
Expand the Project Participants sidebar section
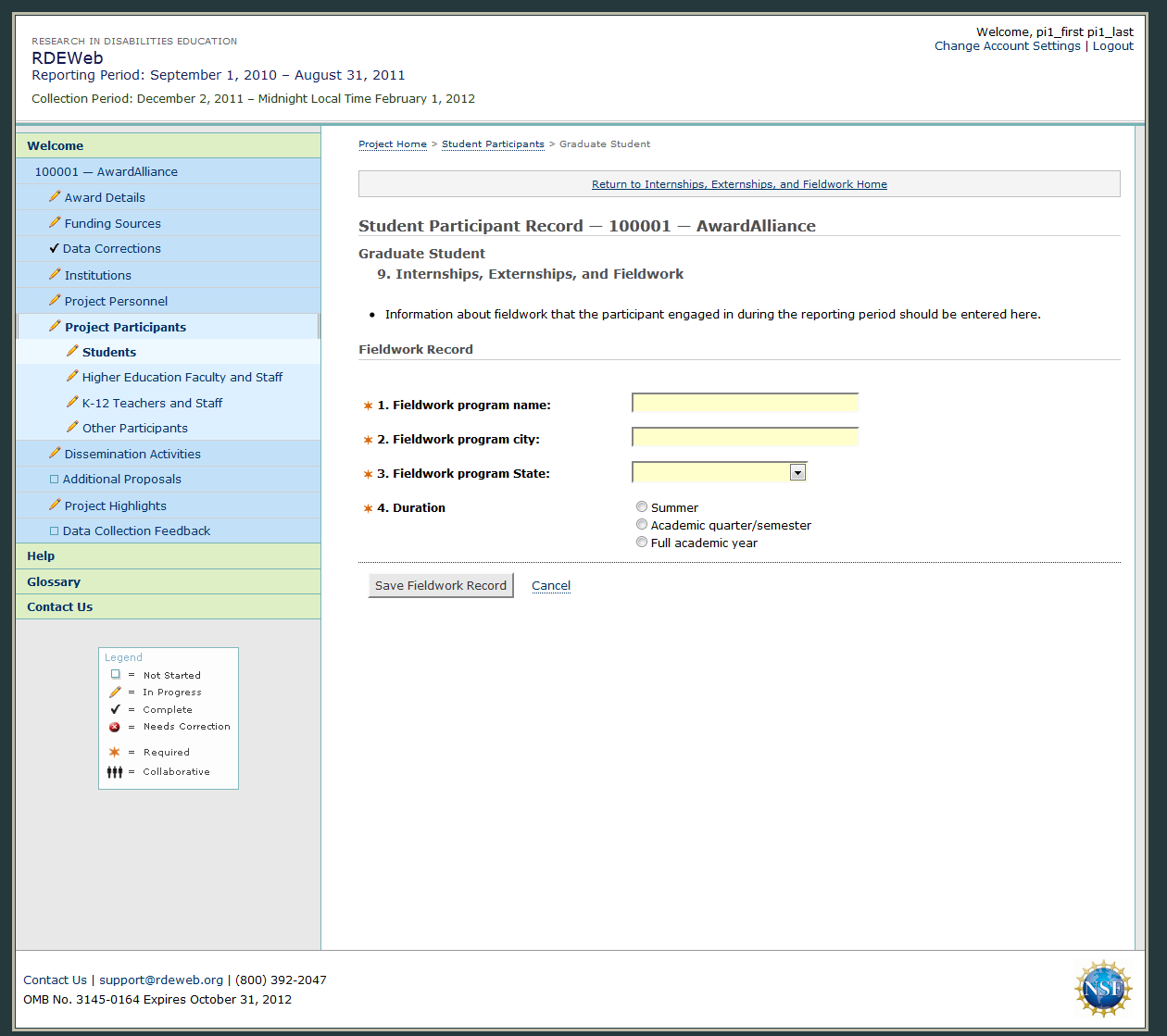point(125,327)
